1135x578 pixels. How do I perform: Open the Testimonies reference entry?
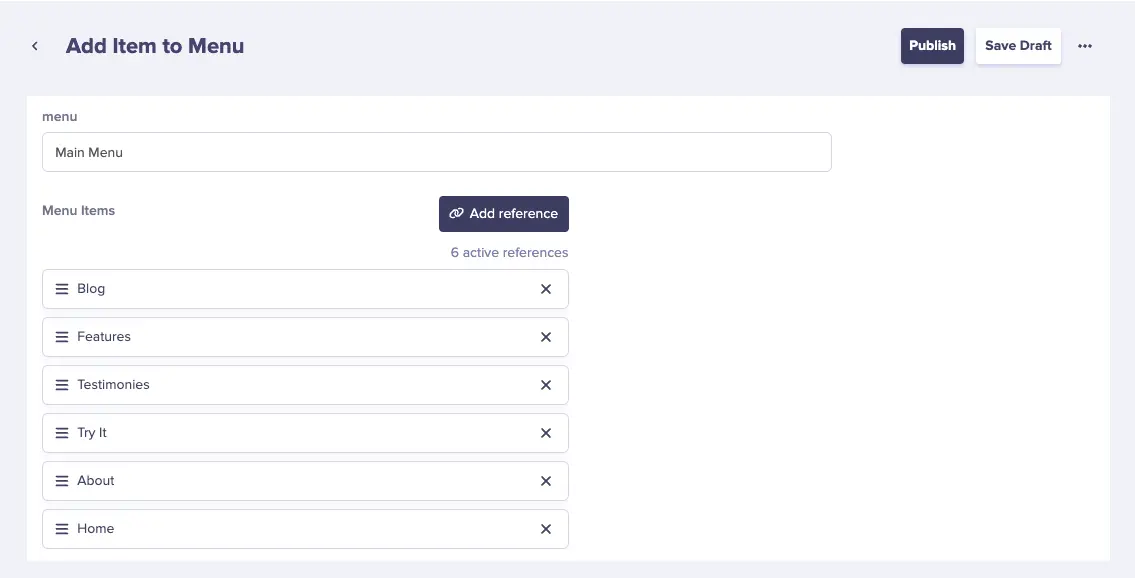pyautogui.click(x=113, y=385)
